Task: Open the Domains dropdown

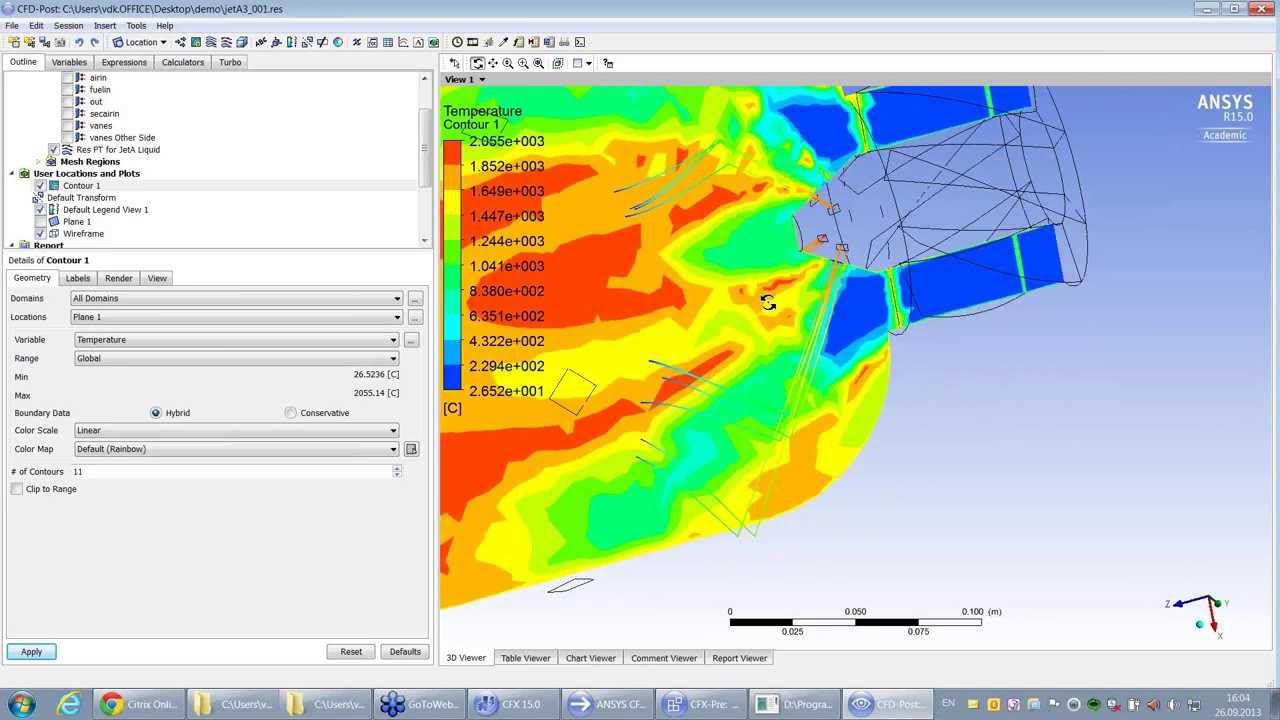Action: coord(237,298)
